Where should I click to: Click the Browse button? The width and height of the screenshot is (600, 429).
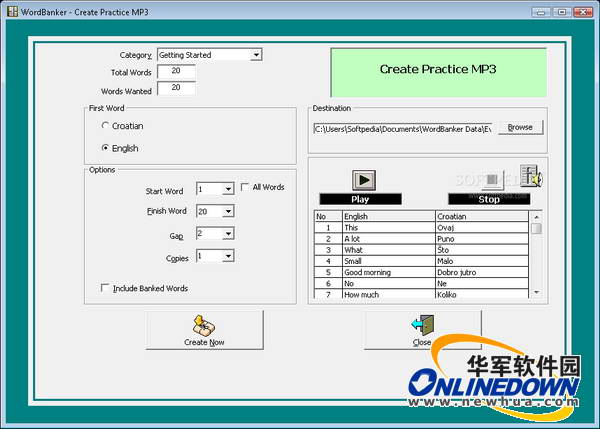[x=520, y=127]
